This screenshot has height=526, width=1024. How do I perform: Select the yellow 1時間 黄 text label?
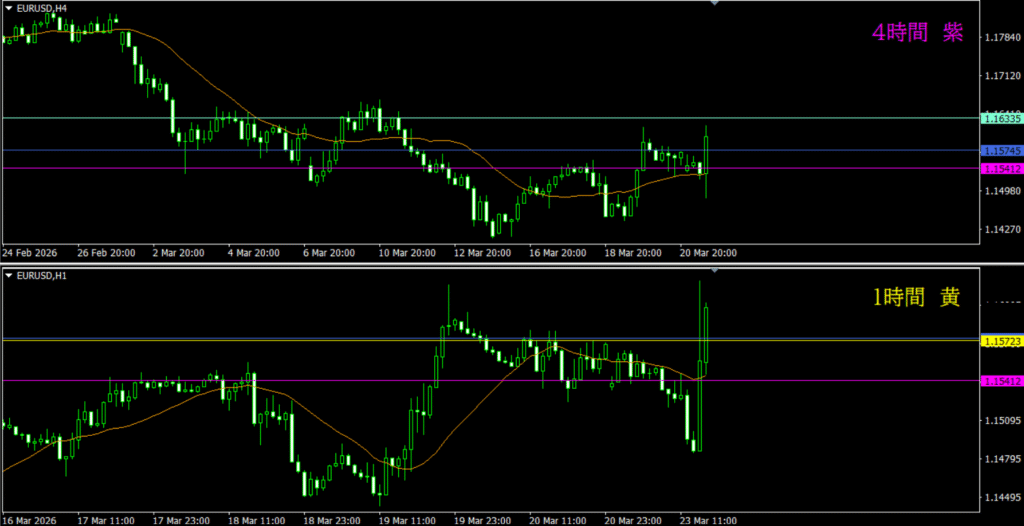click(x=917, y=298)
